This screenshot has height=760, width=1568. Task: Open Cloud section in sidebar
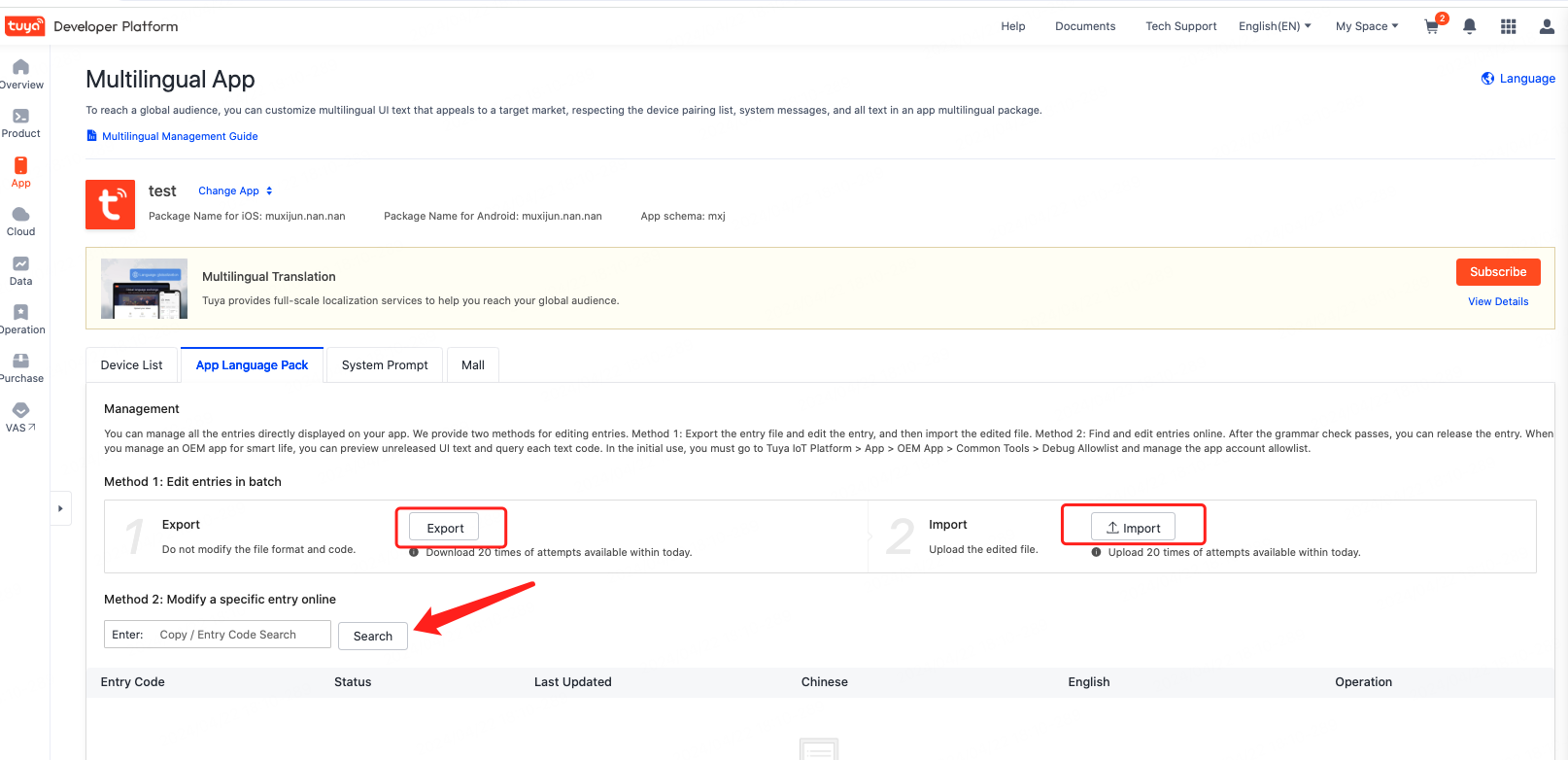pyautogui.click(x=20, y=222)
